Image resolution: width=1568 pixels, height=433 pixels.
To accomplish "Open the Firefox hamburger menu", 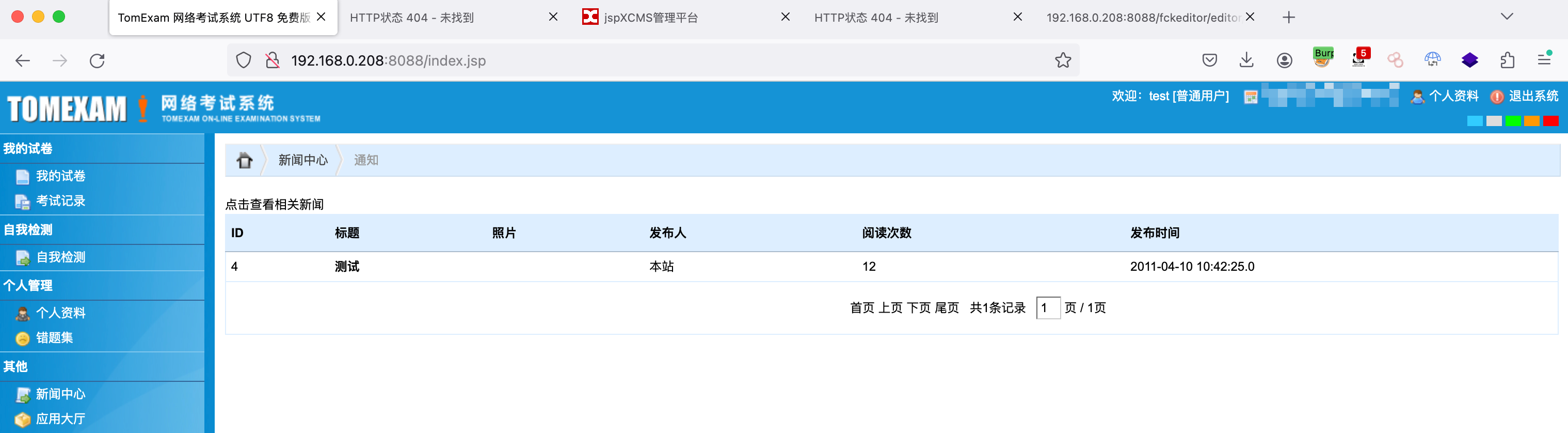I will (x=1544, y=60).
